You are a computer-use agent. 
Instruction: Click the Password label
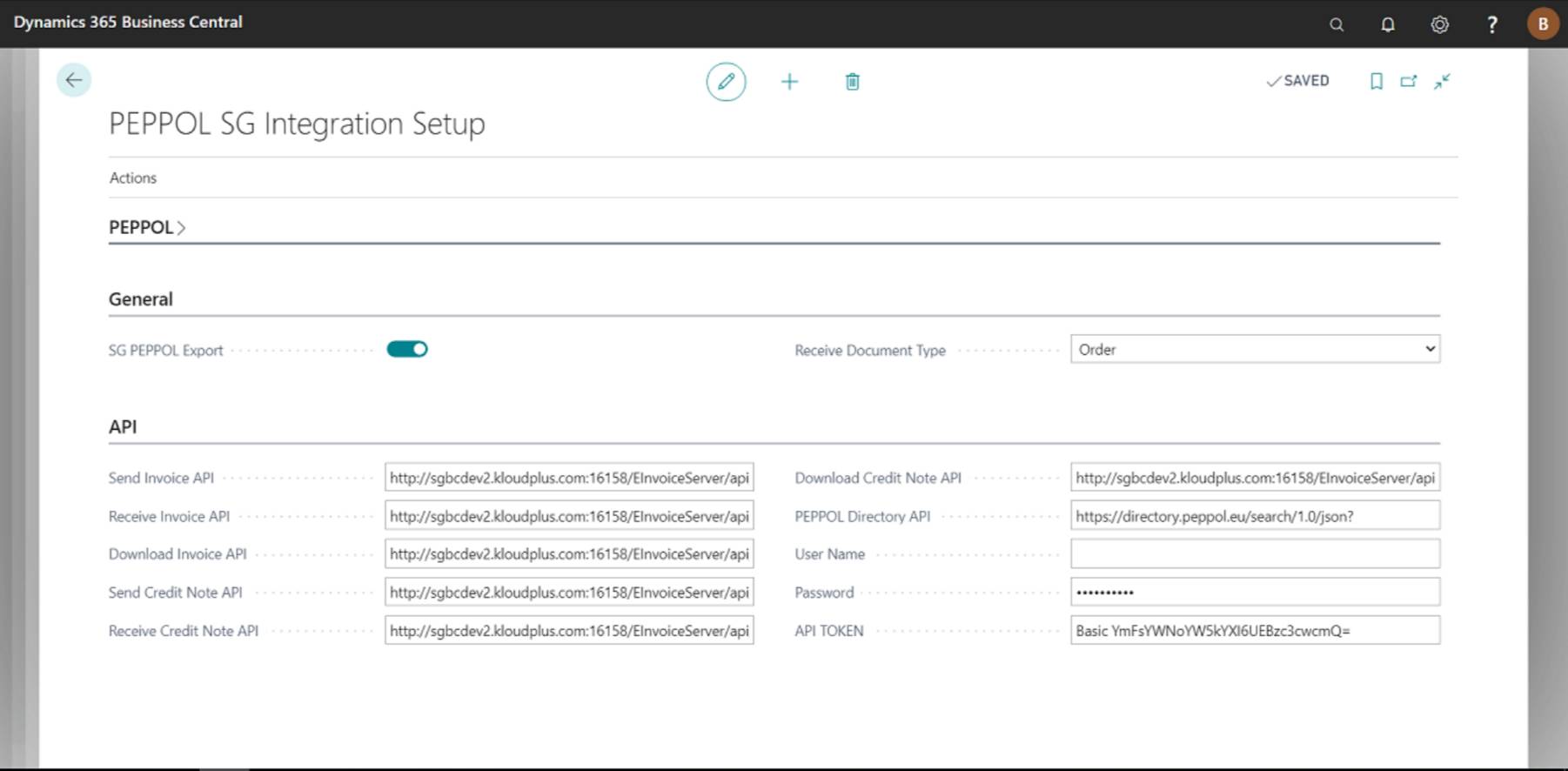click(x=824, y=592)
